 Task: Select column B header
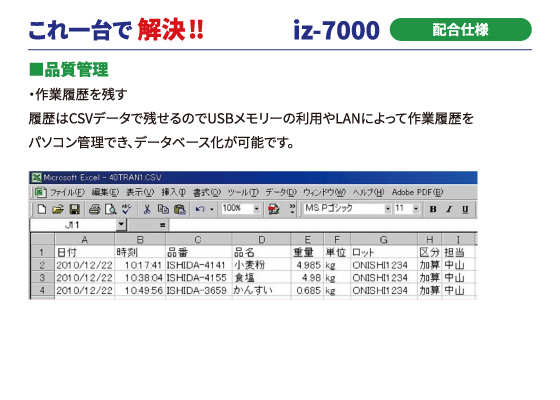pyautogui.click(x=140, y=239)
